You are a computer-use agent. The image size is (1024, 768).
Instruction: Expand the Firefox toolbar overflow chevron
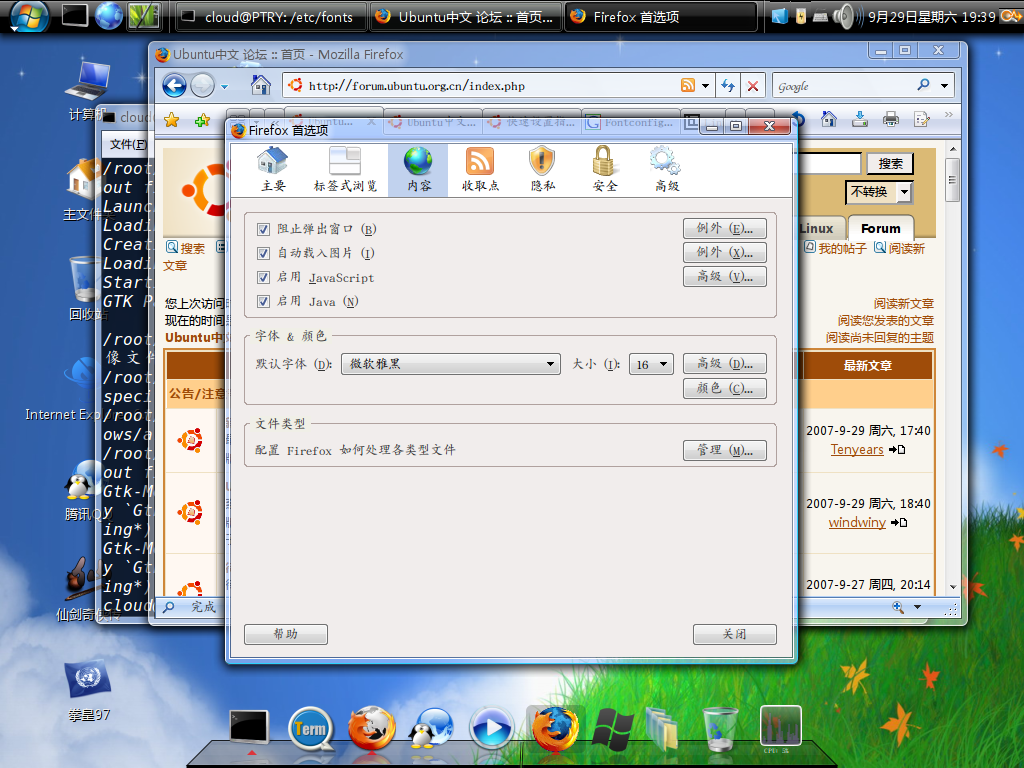click(948, 115)
